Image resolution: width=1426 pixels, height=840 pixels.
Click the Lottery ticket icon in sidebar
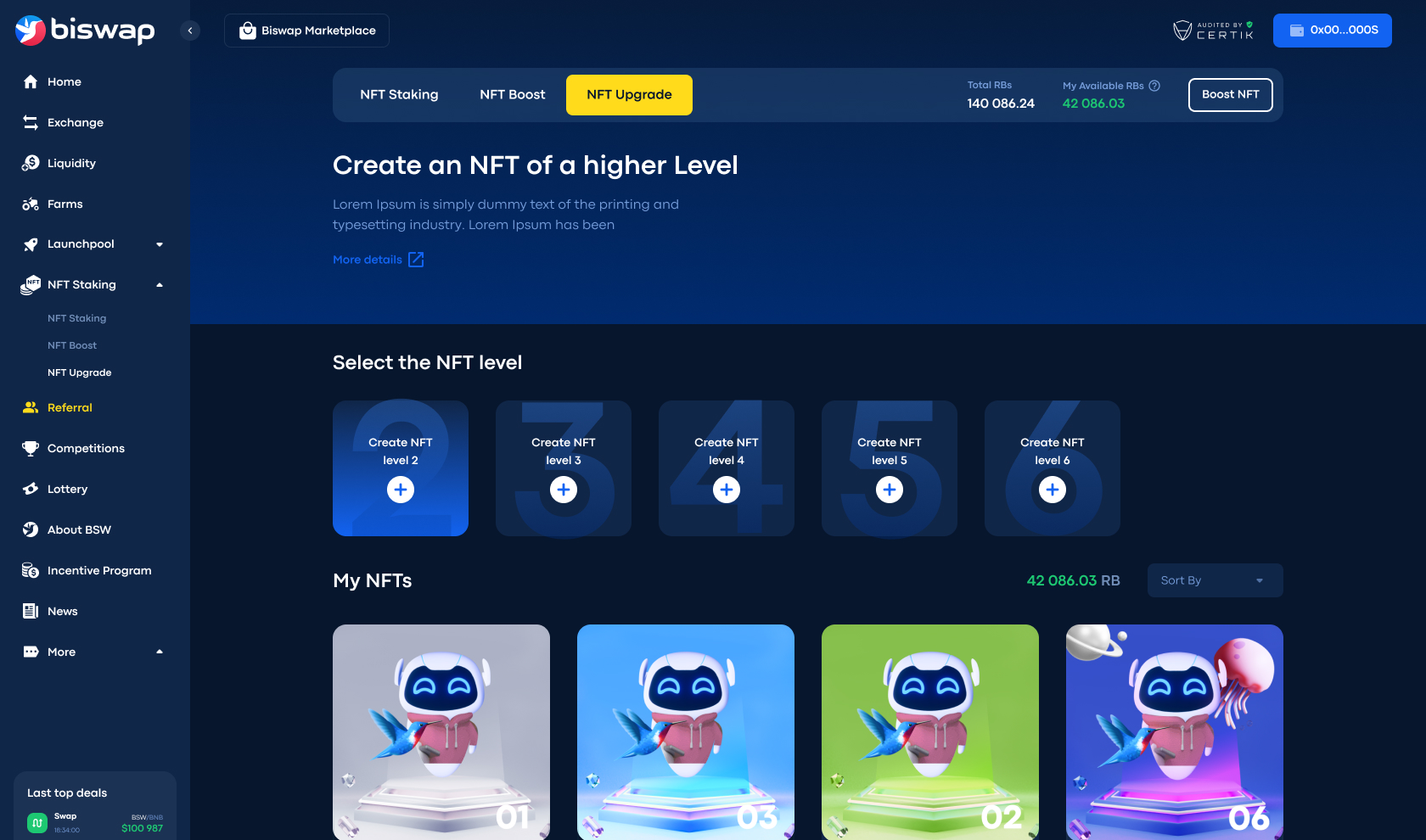tap(31, 490)
